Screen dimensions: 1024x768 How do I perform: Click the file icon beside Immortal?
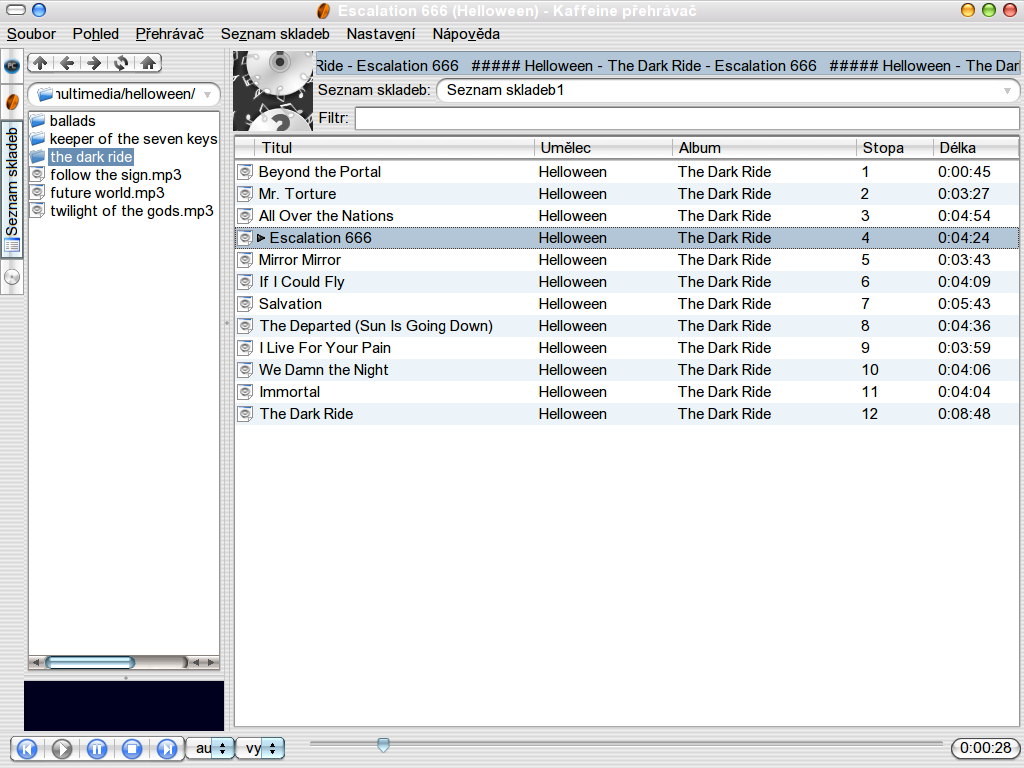pyautogui.click(x=245, y=392)
